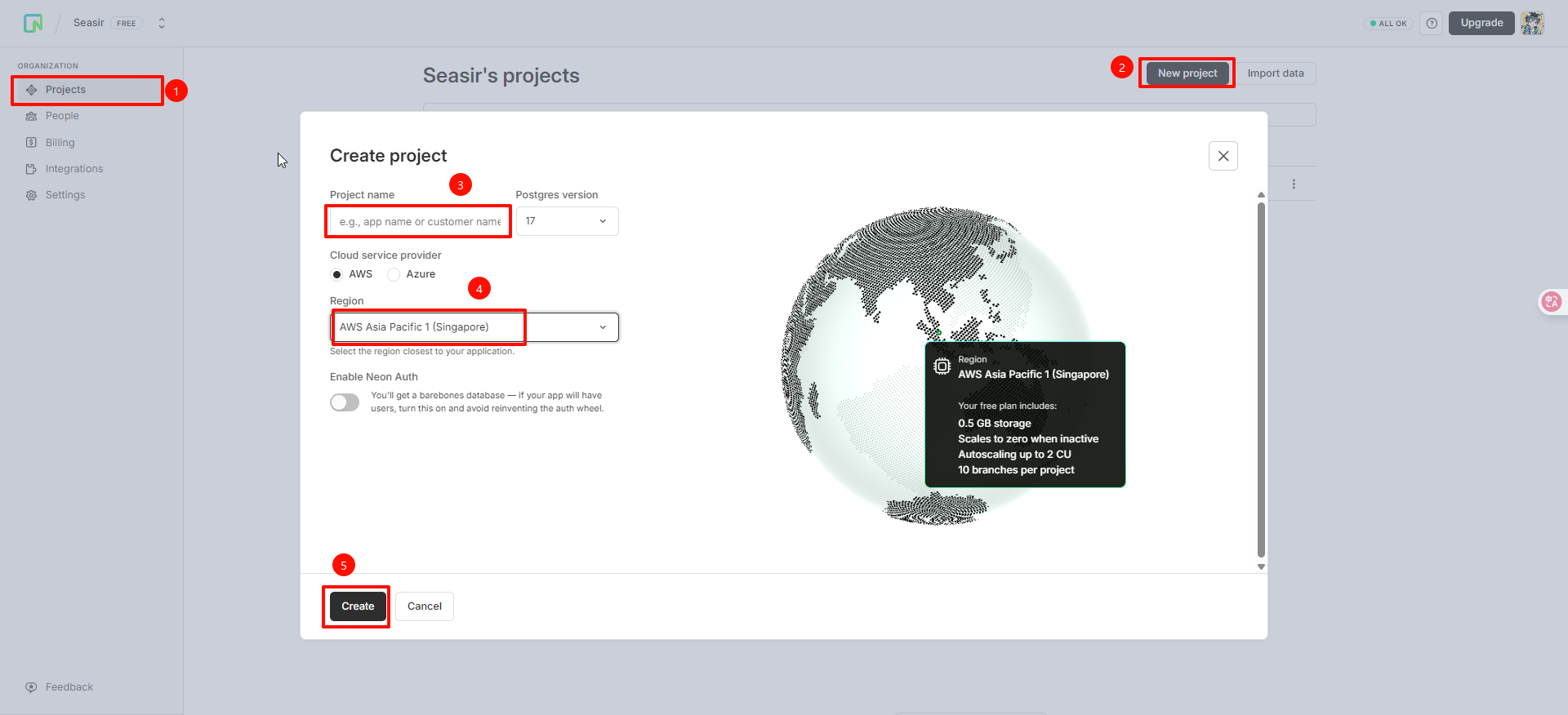Click the dialog's vertical scrollbar
Screen dimensions: 1568x715
(x=1261, y=380)
